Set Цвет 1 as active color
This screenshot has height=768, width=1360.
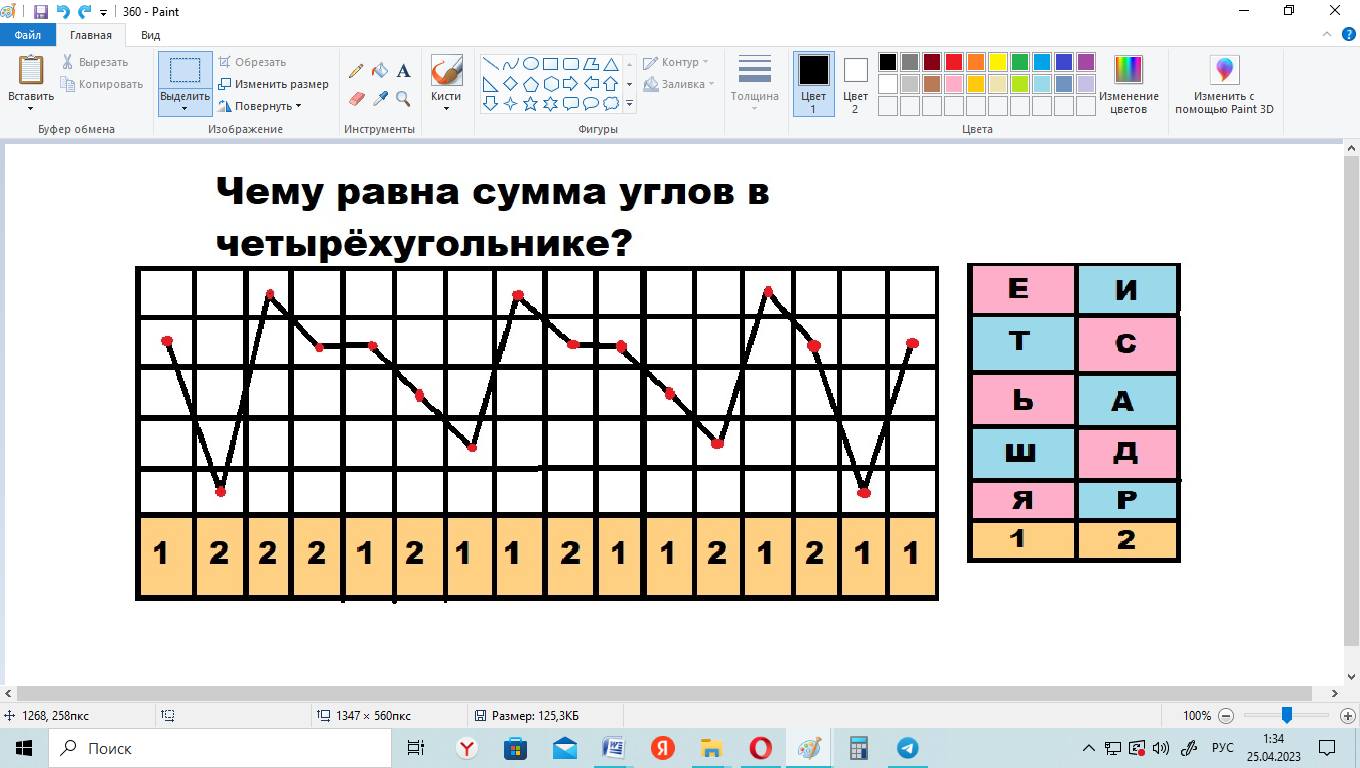[813, 84]
